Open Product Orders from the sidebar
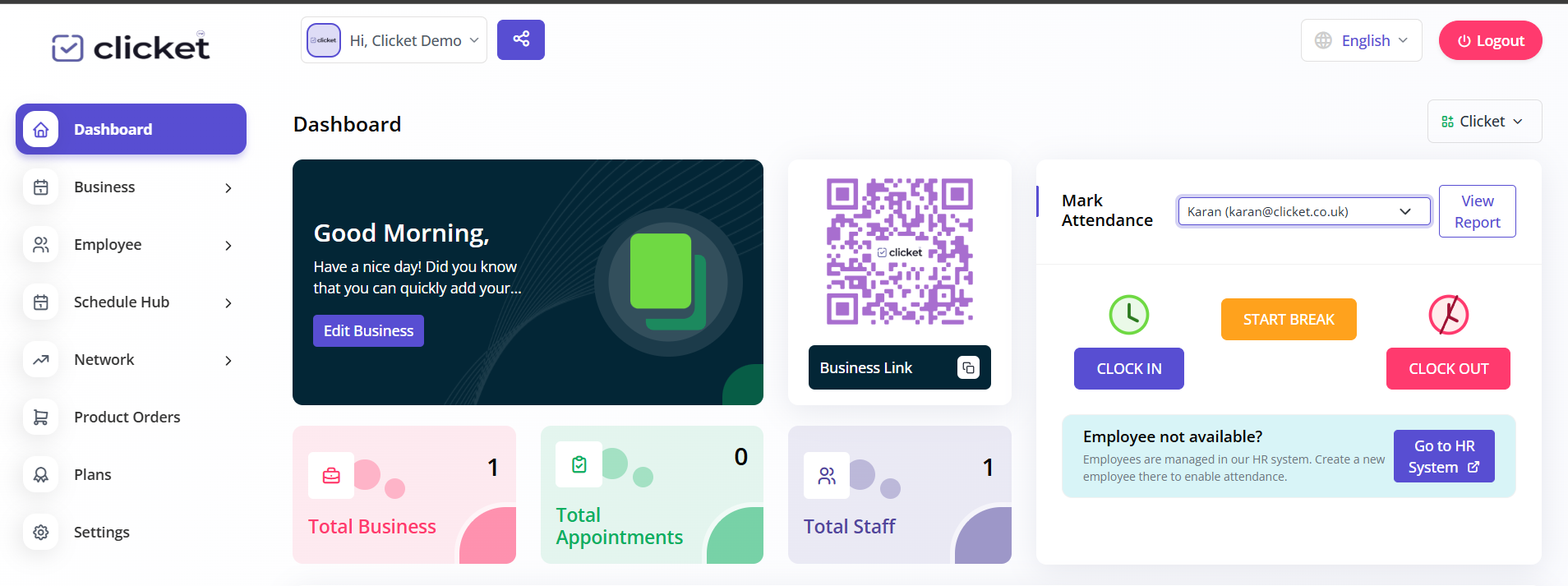Viewport: 1568px width, 586px height. coord(127,417)
